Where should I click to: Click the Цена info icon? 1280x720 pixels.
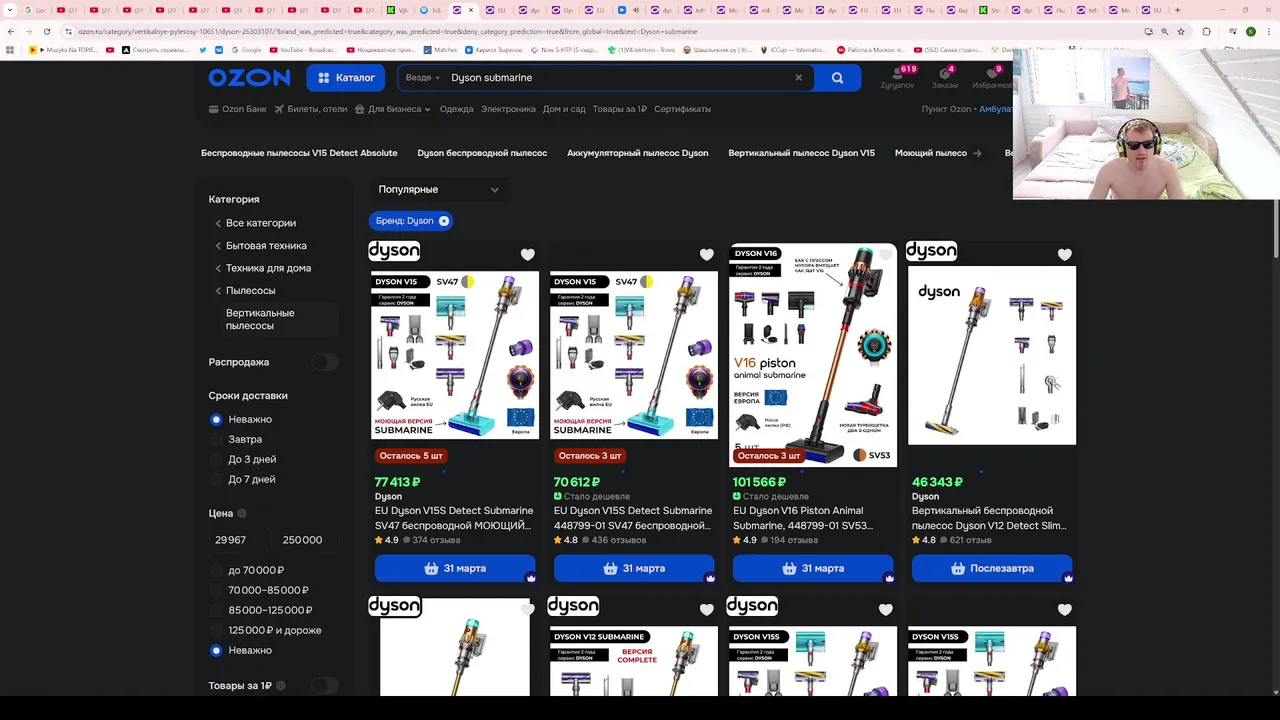coord(242,513)
